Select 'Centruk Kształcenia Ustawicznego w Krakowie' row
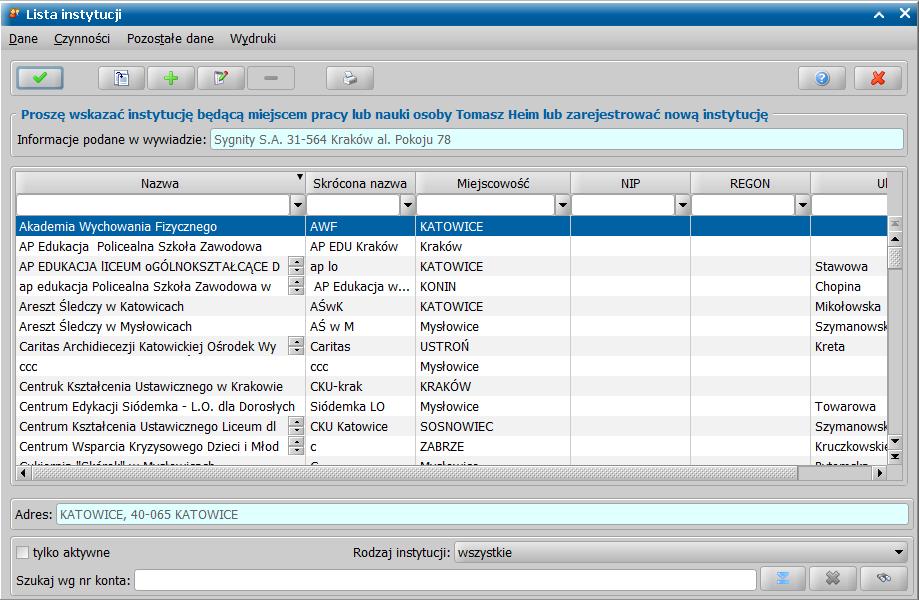This screenshot has height=600, width=919. [x=451, y=387]
